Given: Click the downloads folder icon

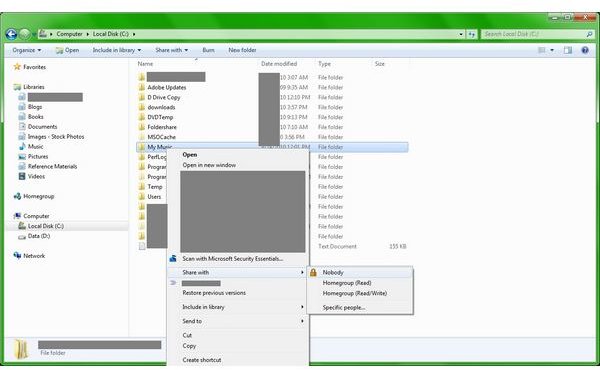Looking at the screenshot, I should [x=142, y=107].
